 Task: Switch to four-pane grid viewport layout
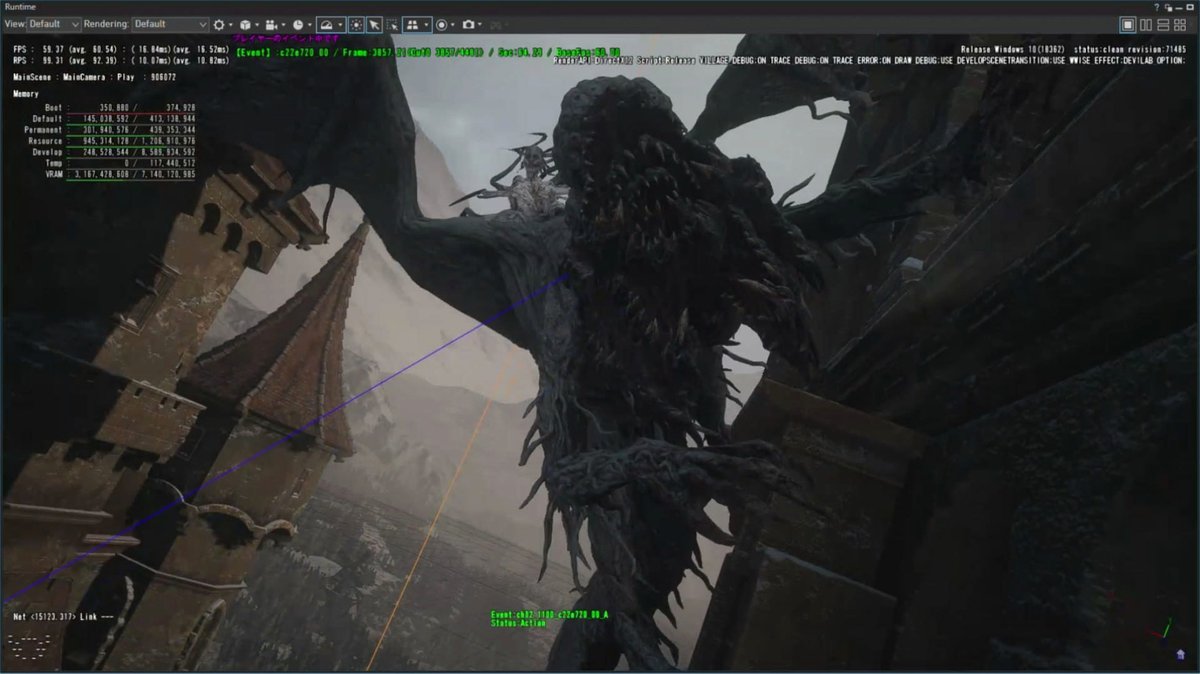click(x=1182, y=24)
